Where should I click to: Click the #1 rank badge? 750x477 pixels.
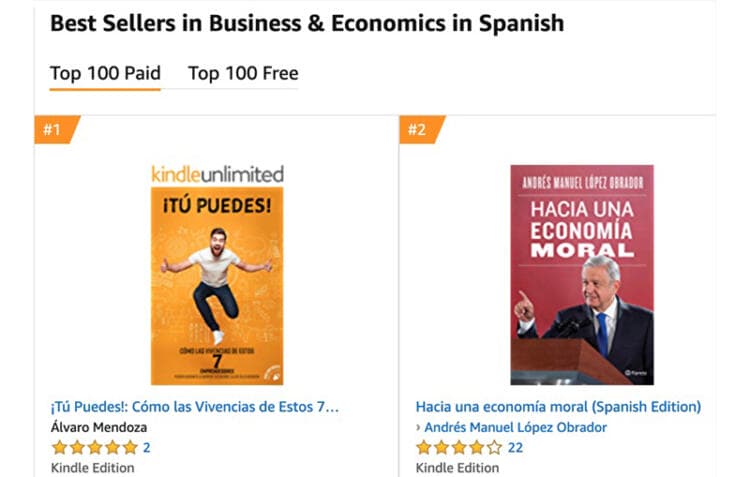[53, 129]
